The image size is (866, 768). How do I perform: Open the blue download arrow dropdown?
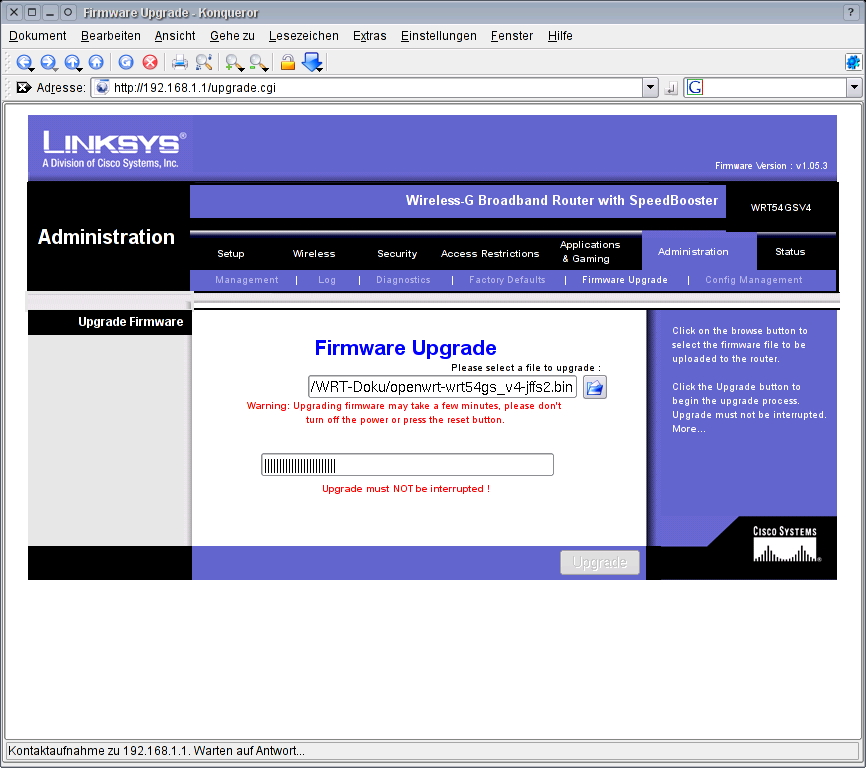(313, 62)
